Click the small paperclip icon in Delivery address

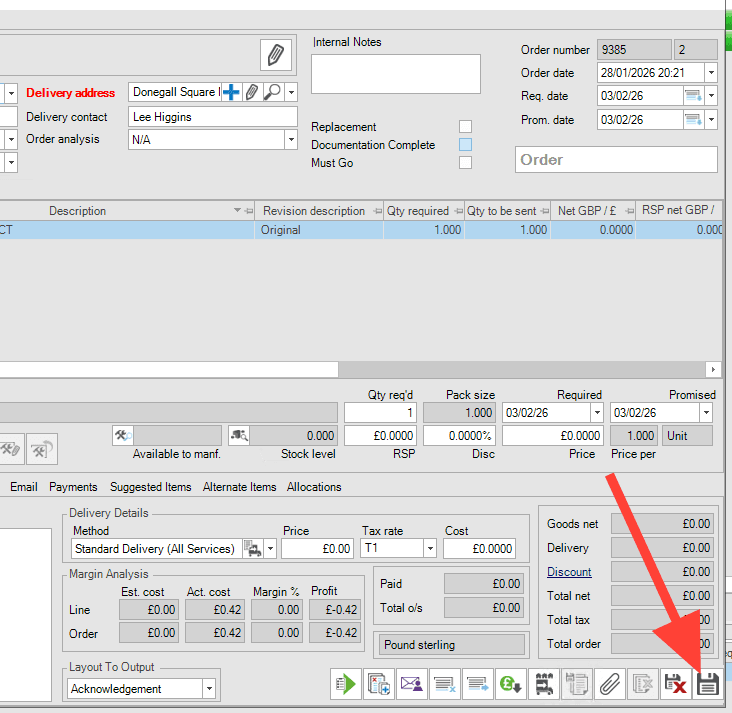(252, 92)
